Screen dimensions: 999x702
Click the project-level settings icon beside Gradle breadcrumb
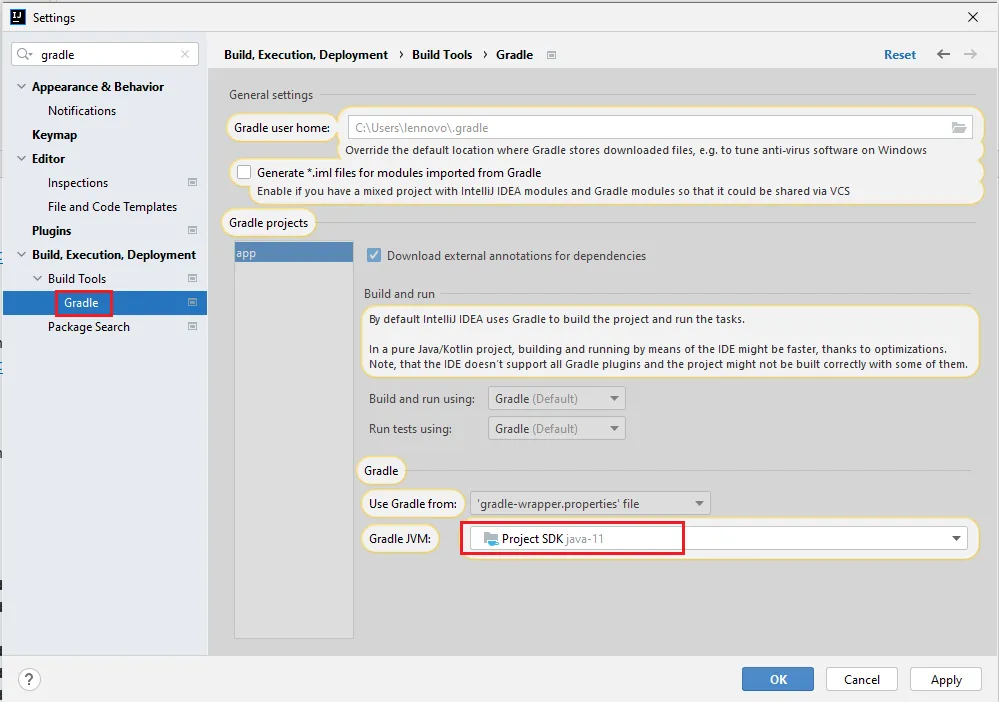point(552,55)
